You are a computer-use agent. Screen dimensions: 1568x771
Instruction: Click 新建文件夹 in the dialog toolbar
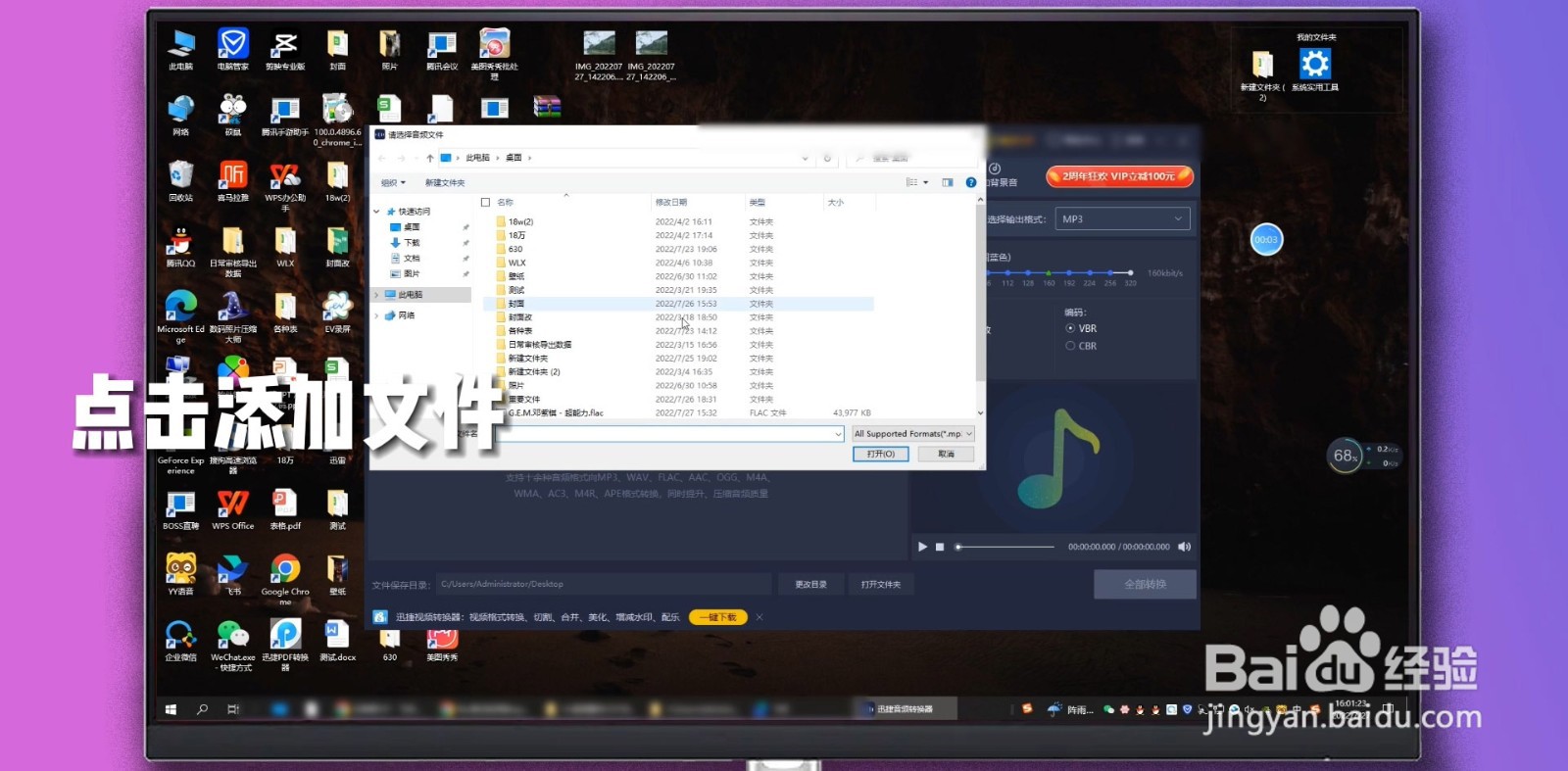tap(445, 183)
